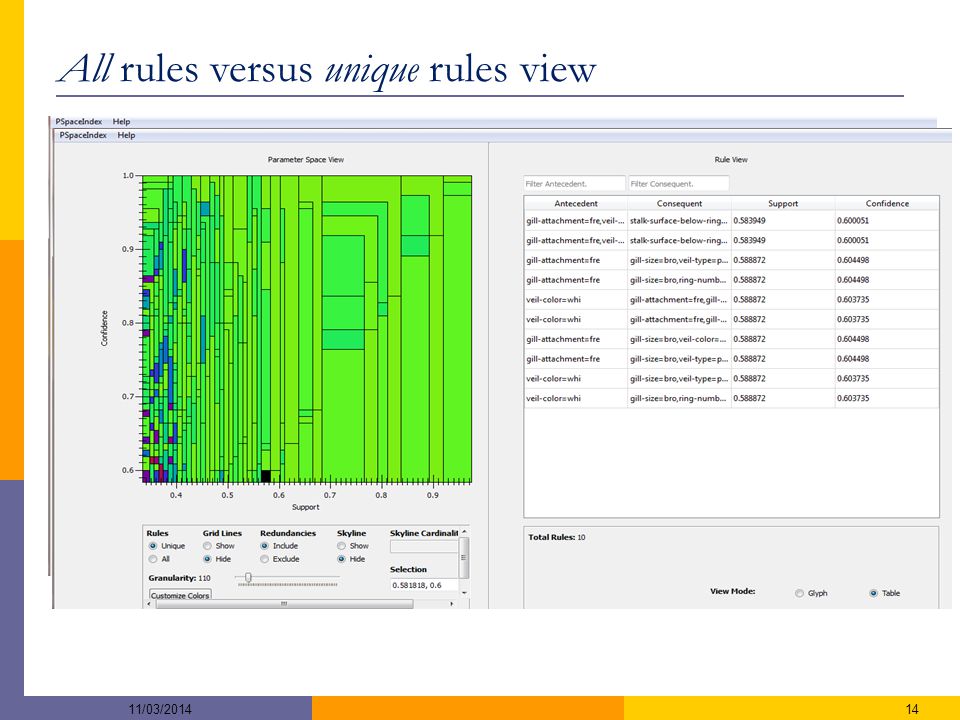Click the Skyline Cardinality input box
This screenshot has height=720, width=960.
(x=424, y=546)
